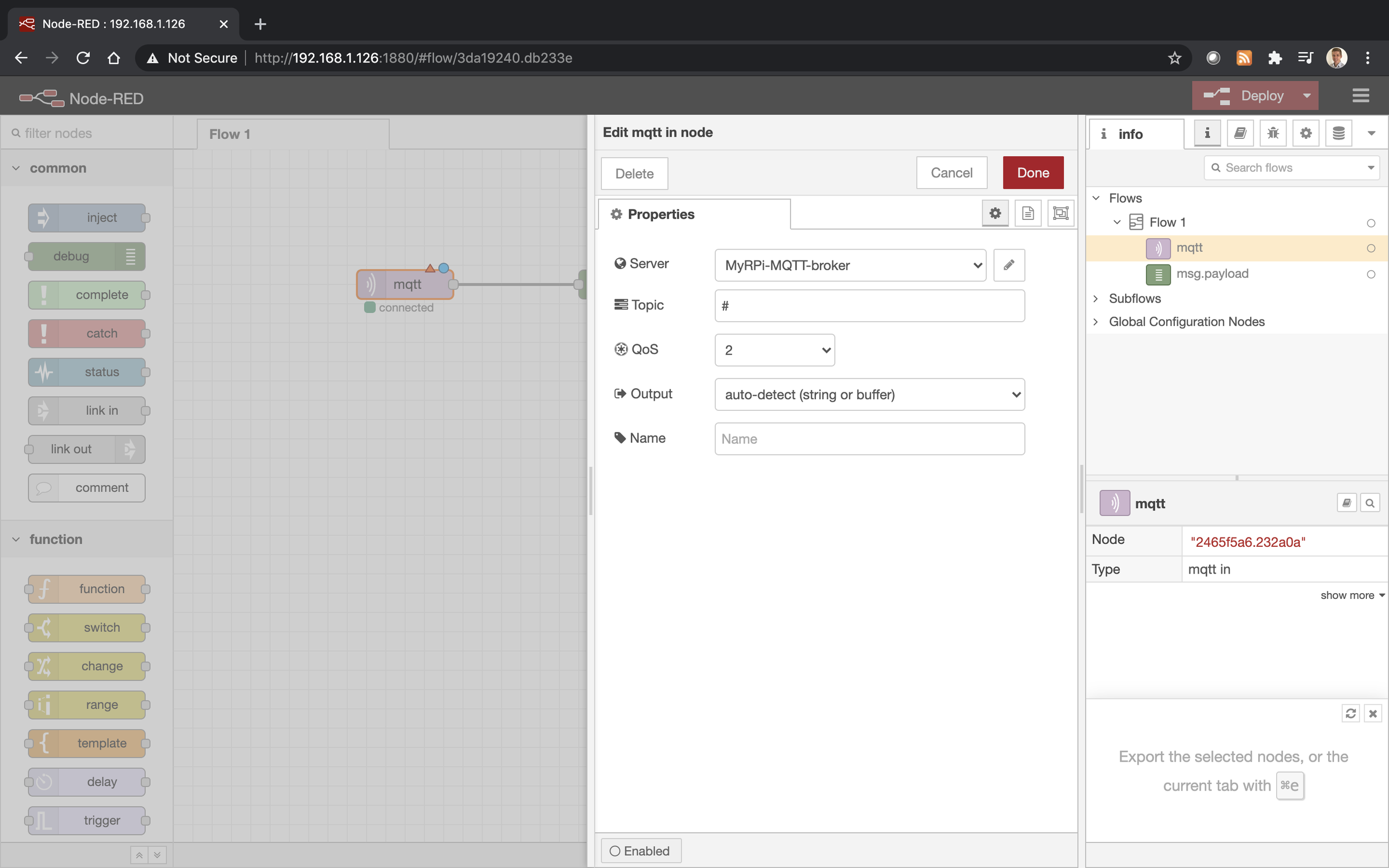Open the configuration nodes sidebar tab

1306,133
